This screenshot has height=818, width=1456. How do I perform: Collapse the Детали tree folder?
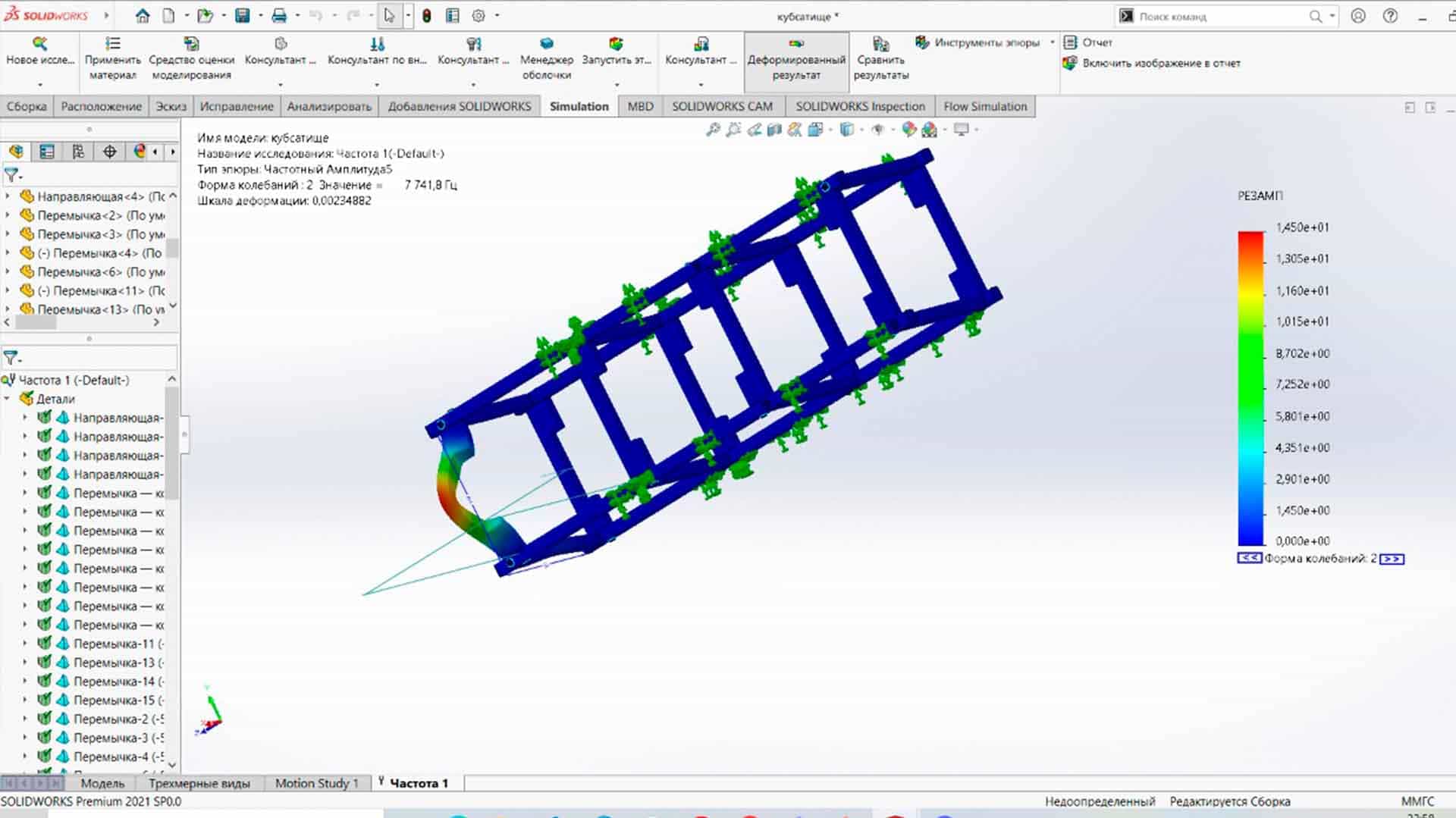click(8, 399)
